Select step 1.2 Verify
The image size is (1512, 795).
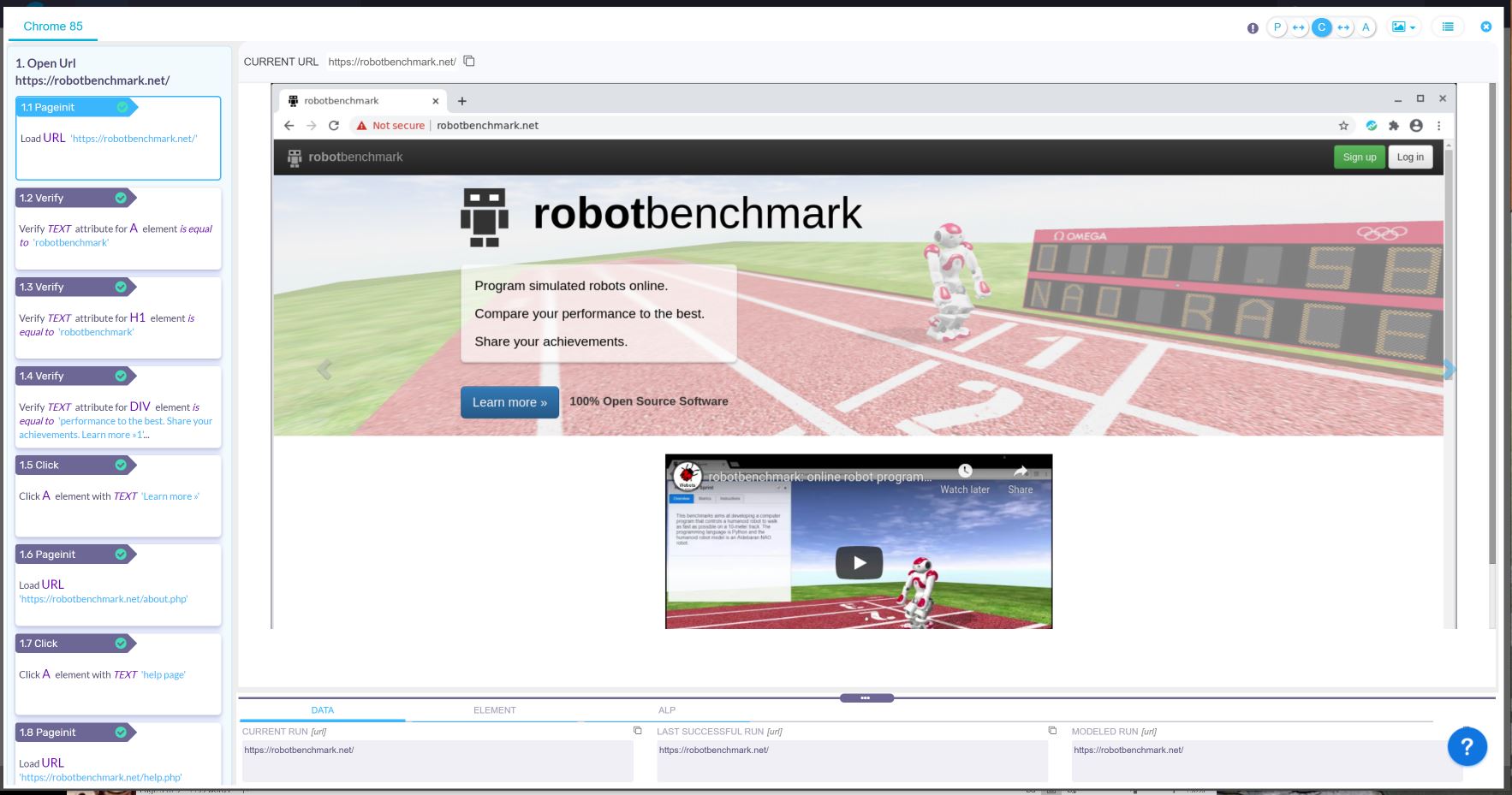[118, 228]
